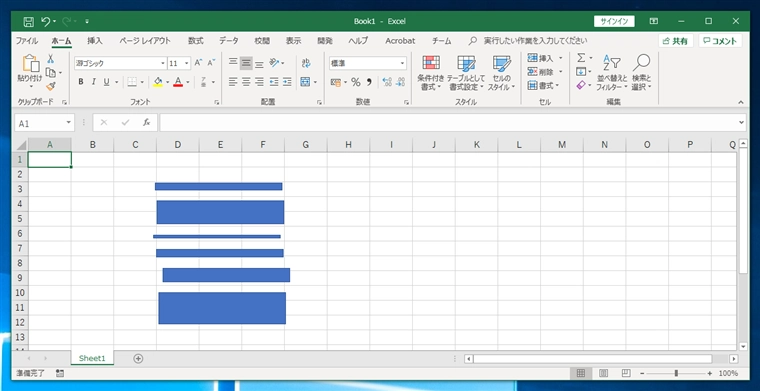Viewport: 760px width, 391px height.
Task: Open borders dropdown arrow
Action: click(x=142, y=82)
